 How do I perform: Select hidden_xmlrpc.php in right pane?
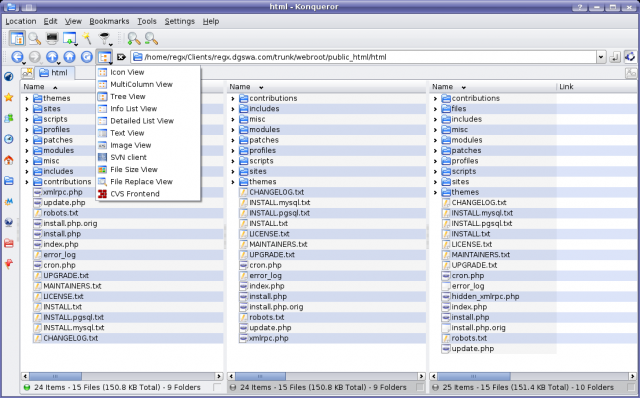(485, 296)
